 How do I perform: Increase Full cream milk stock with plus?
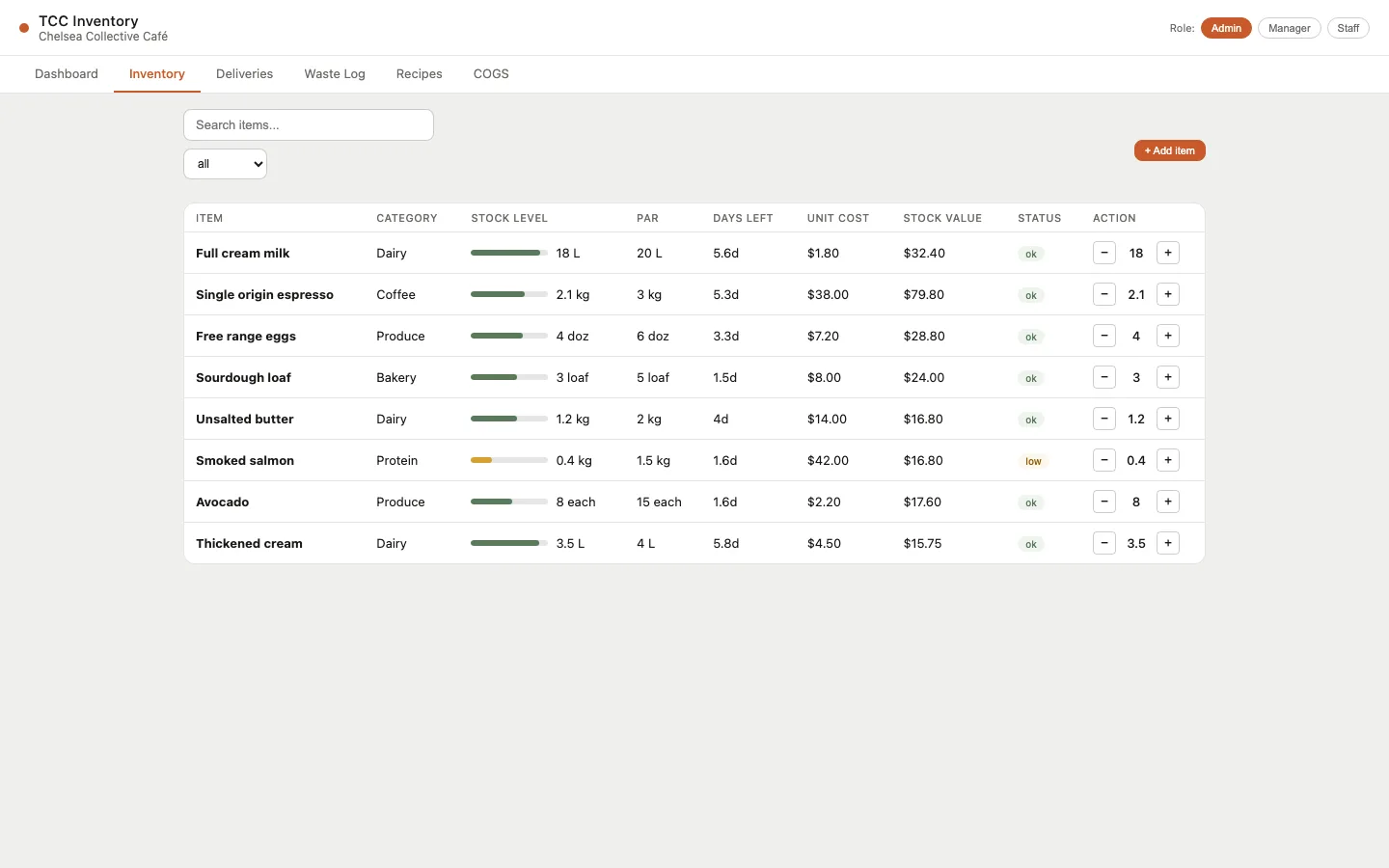[1168, 253]
